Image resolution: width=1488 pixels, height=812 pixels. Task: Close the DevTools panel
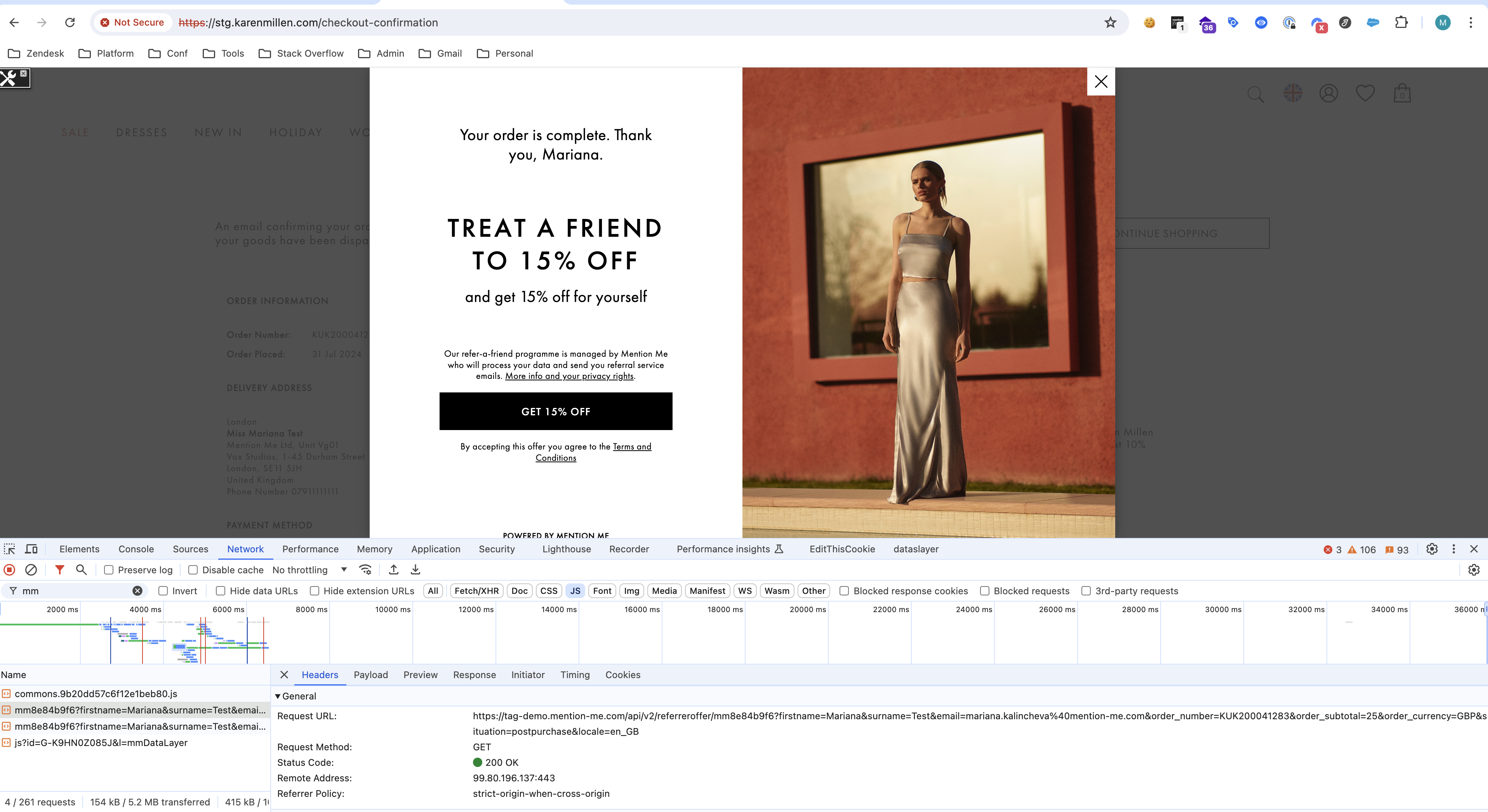point(1474,549)
